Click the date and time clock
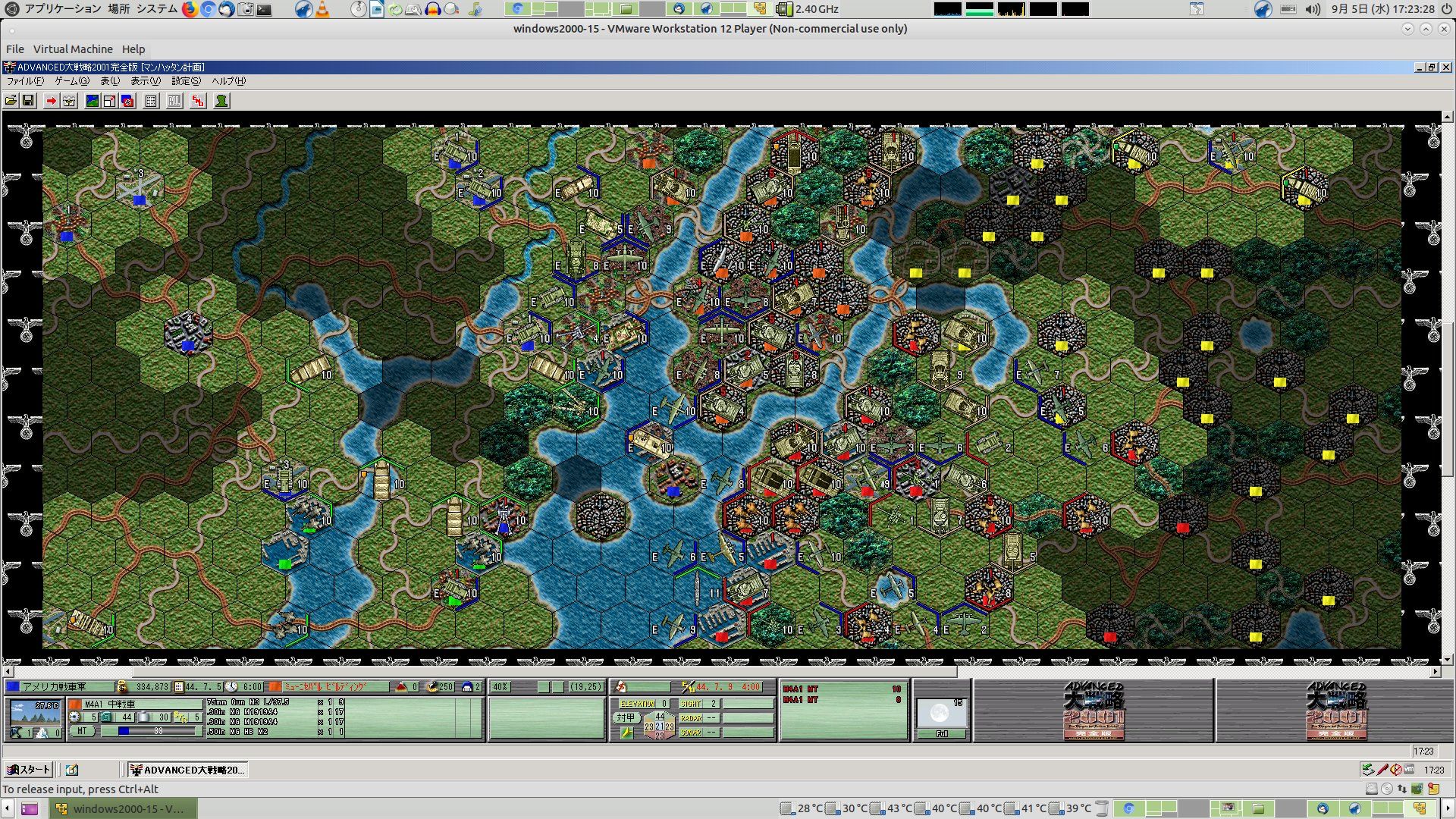Viewport: 1456px width, 819px height. click(1383, 9)
